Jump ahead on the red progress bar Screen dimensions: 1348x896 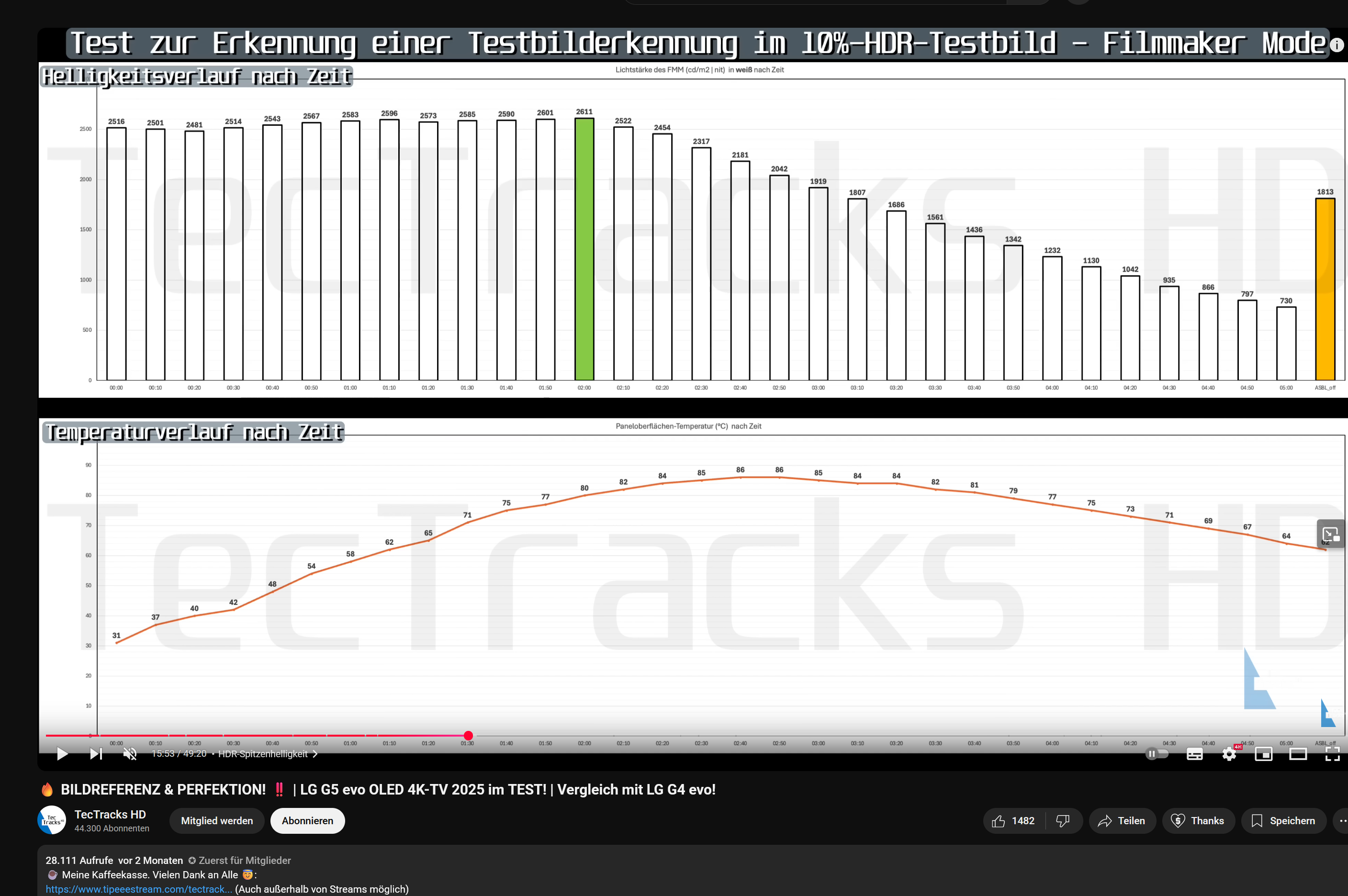tap(685, 736)
